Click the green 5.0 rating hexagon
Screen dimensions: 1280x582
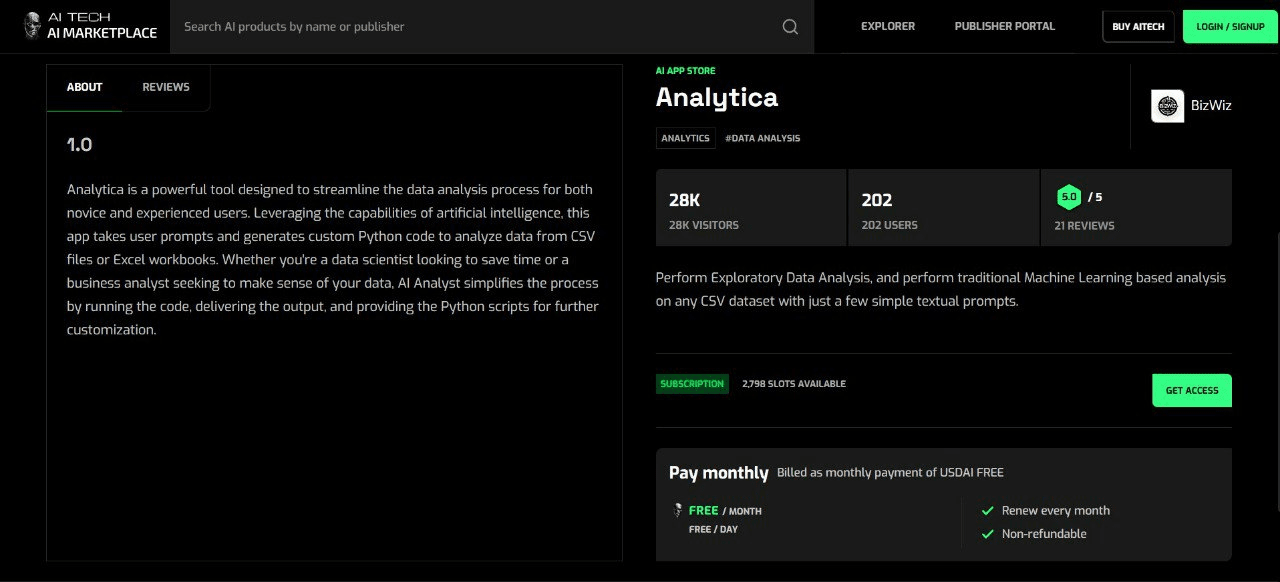click(1069, 197)
